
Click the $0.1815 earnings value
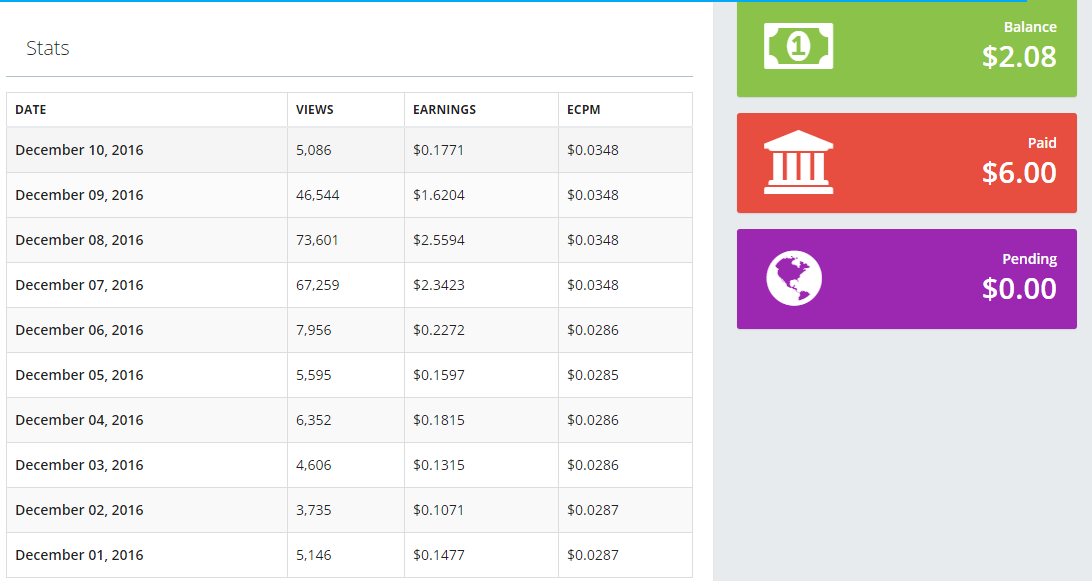tap(439, 420)
